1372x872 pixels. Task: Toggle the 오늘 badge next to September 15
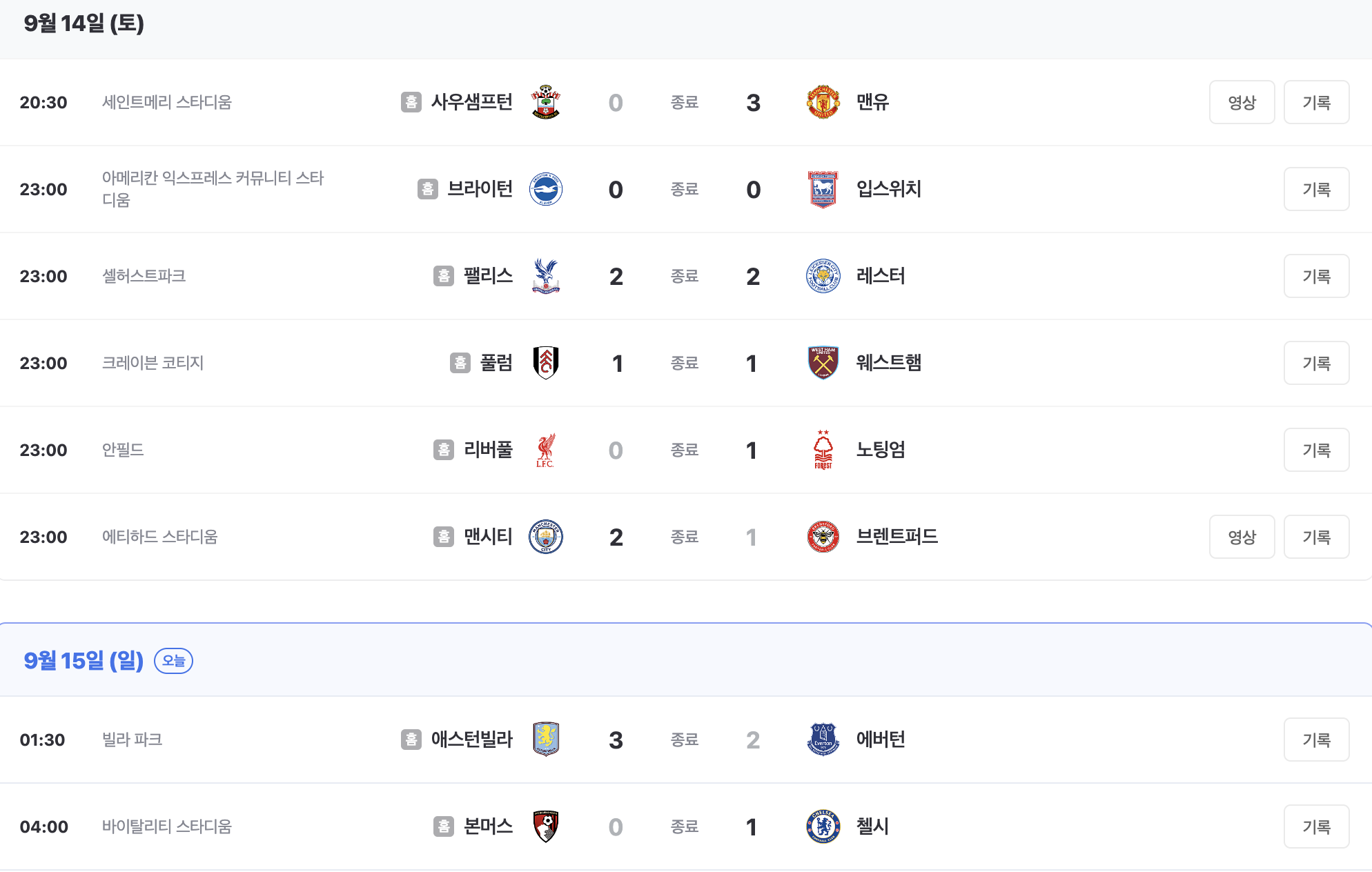pyautogui.click(x=173, y=660)
